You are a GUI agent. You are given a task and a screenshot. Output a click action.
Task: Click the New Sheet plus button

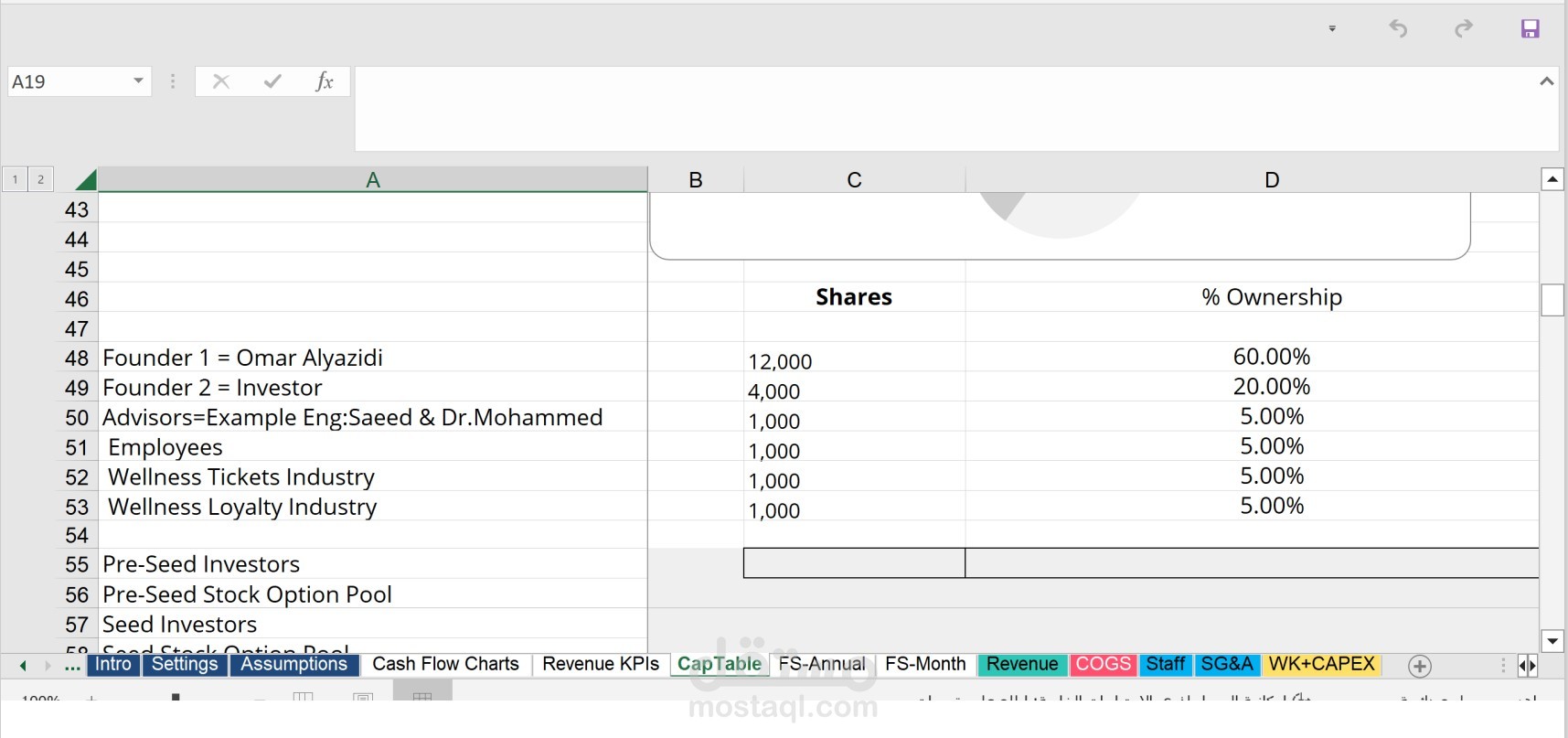1420,667
